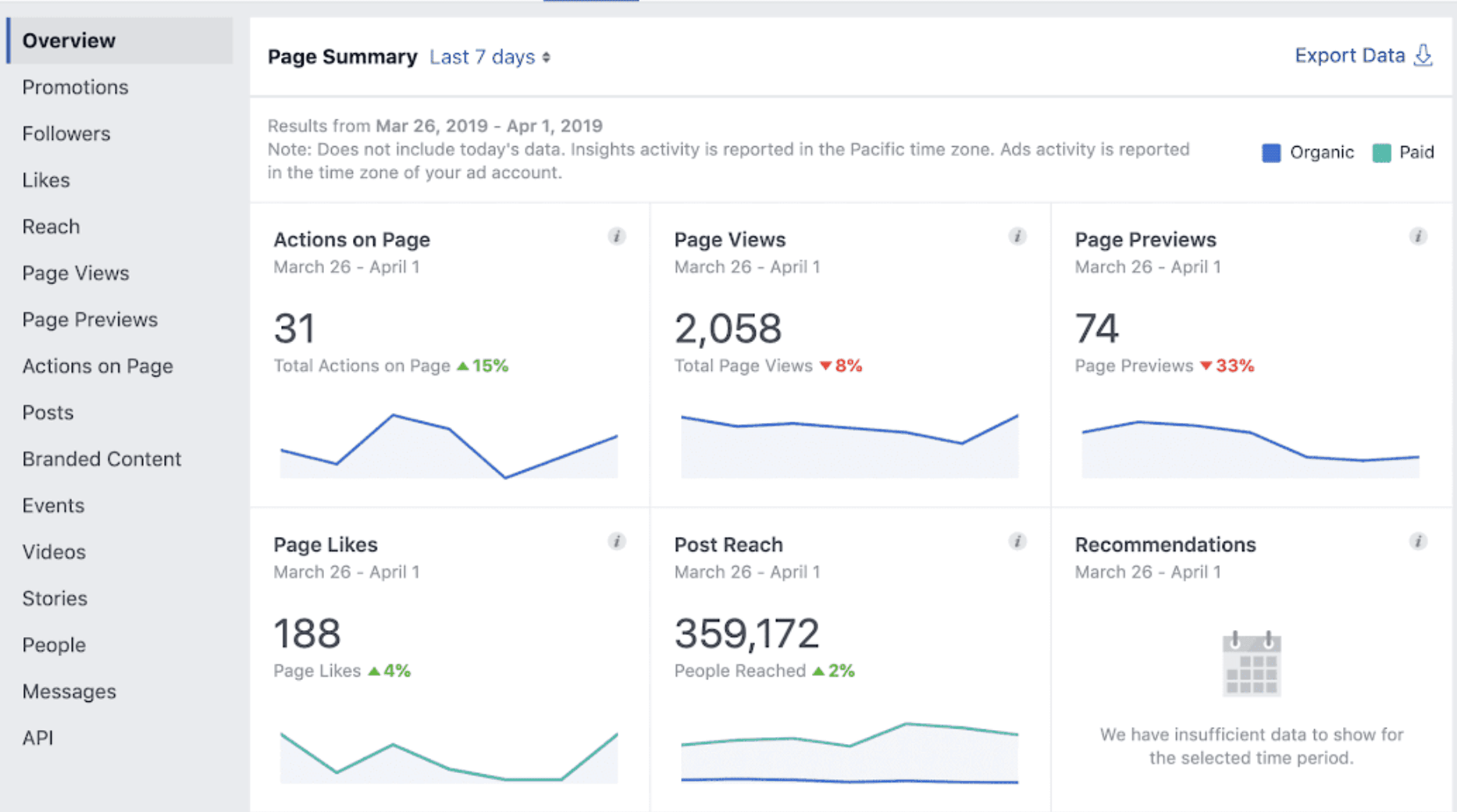Click info icon on Post Reach card
Image resolution: width=1457 pixels, height=812 pixels.
point(1017,542)
